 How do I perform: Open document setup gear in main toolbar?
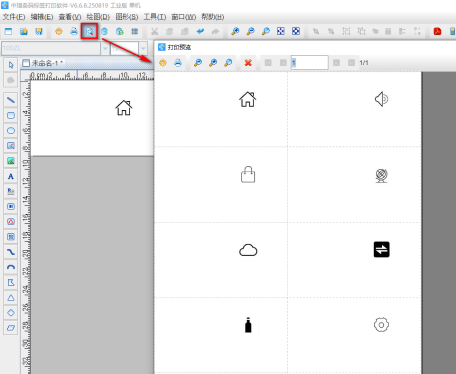59,31
